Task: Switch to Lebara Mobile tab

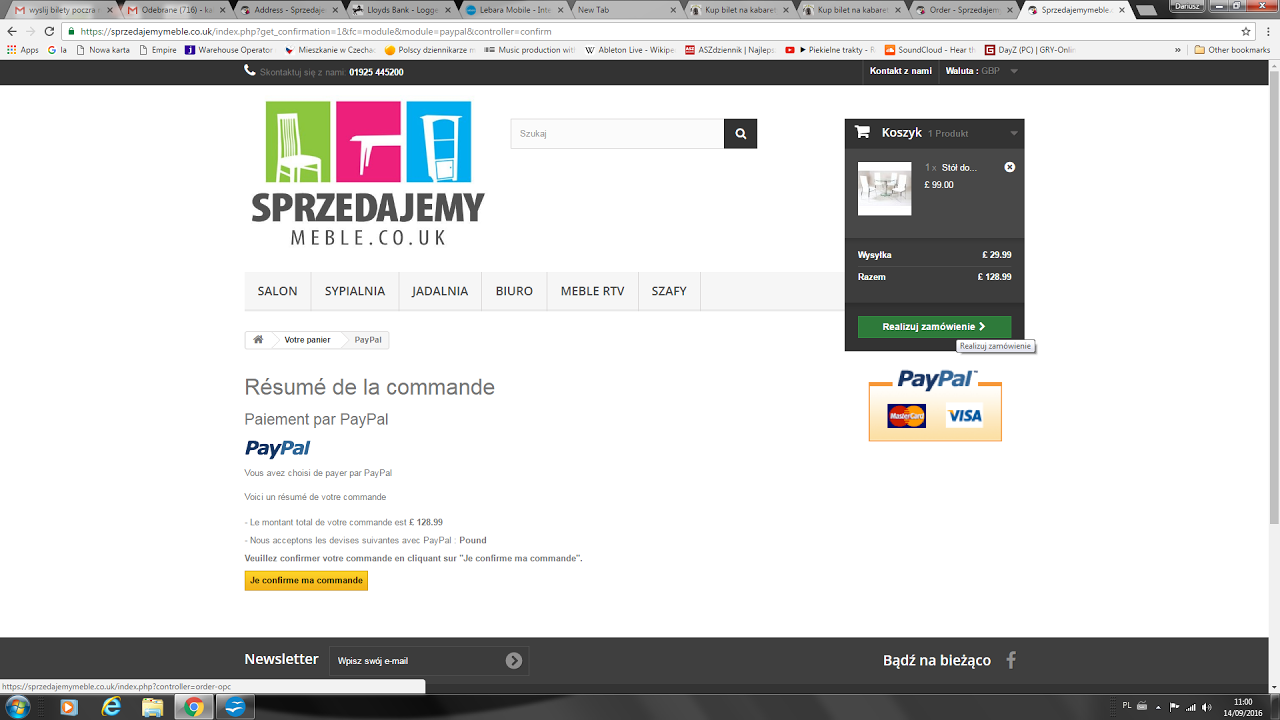Action: (514, 9)
